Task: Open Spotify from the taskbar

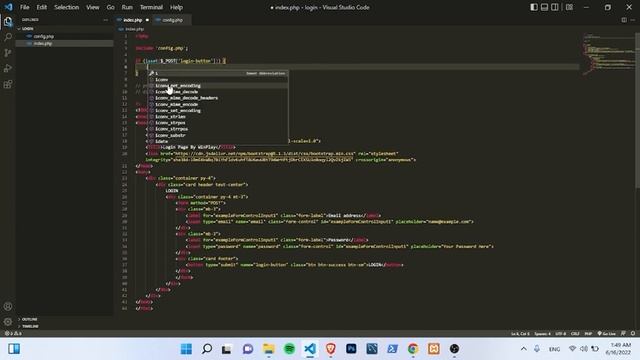Action: [x=289, y=349]
